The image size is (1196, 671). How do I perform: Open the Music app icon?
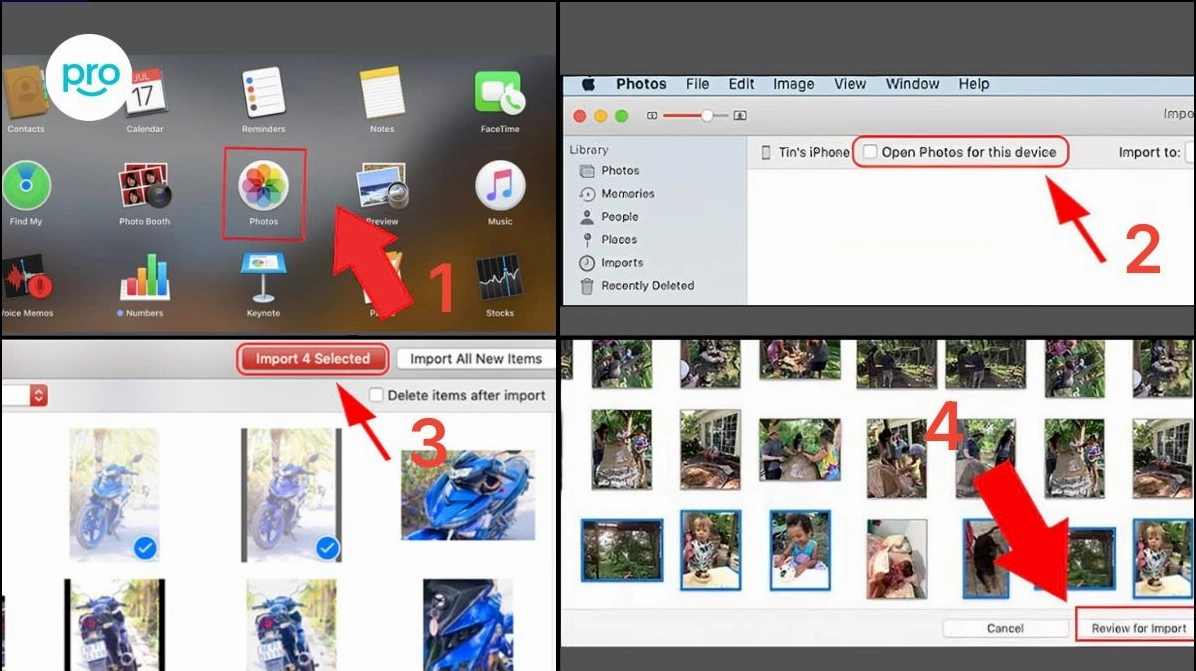[x=499, y=187]
